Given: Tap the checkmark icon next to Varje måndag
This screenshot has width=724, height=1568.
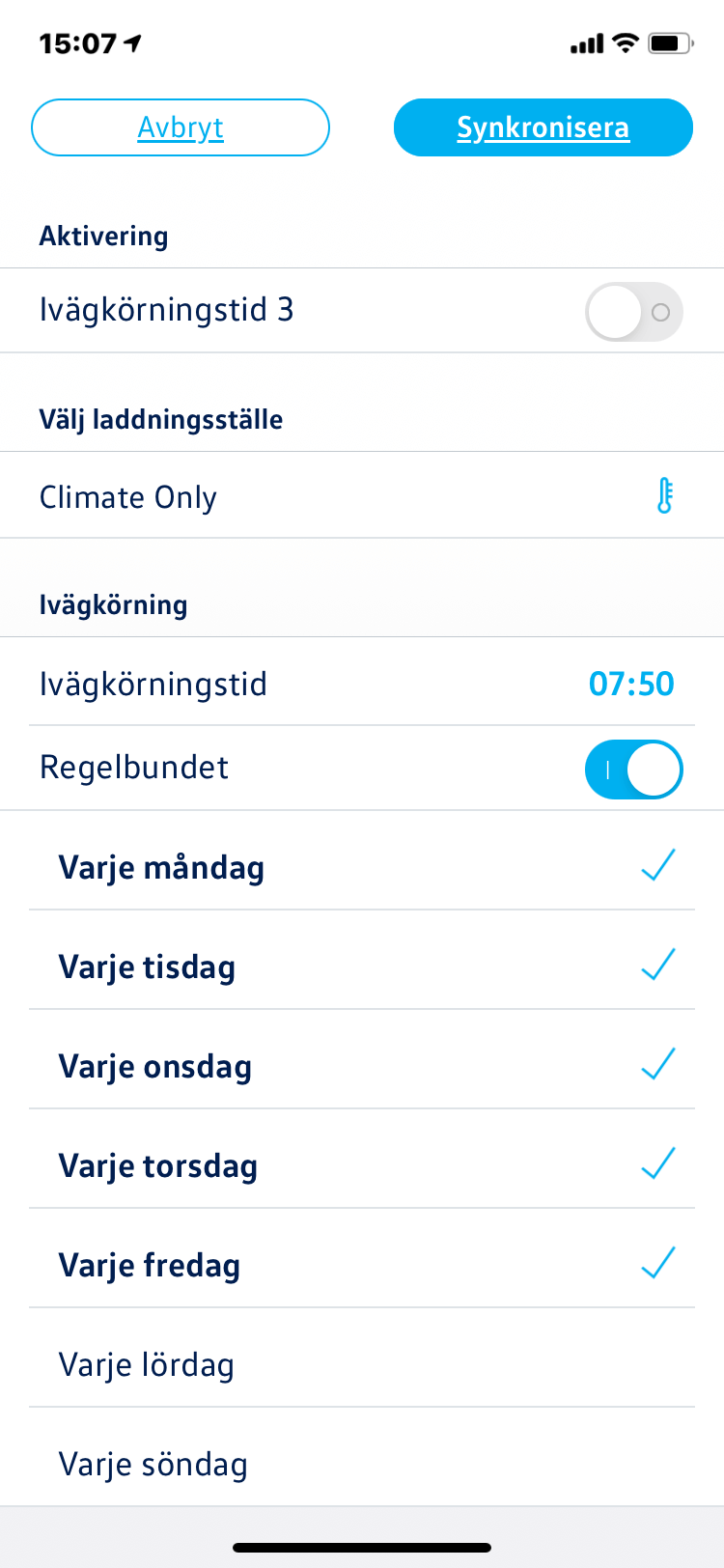Looking at the screenshot, I should coord(658,866).
